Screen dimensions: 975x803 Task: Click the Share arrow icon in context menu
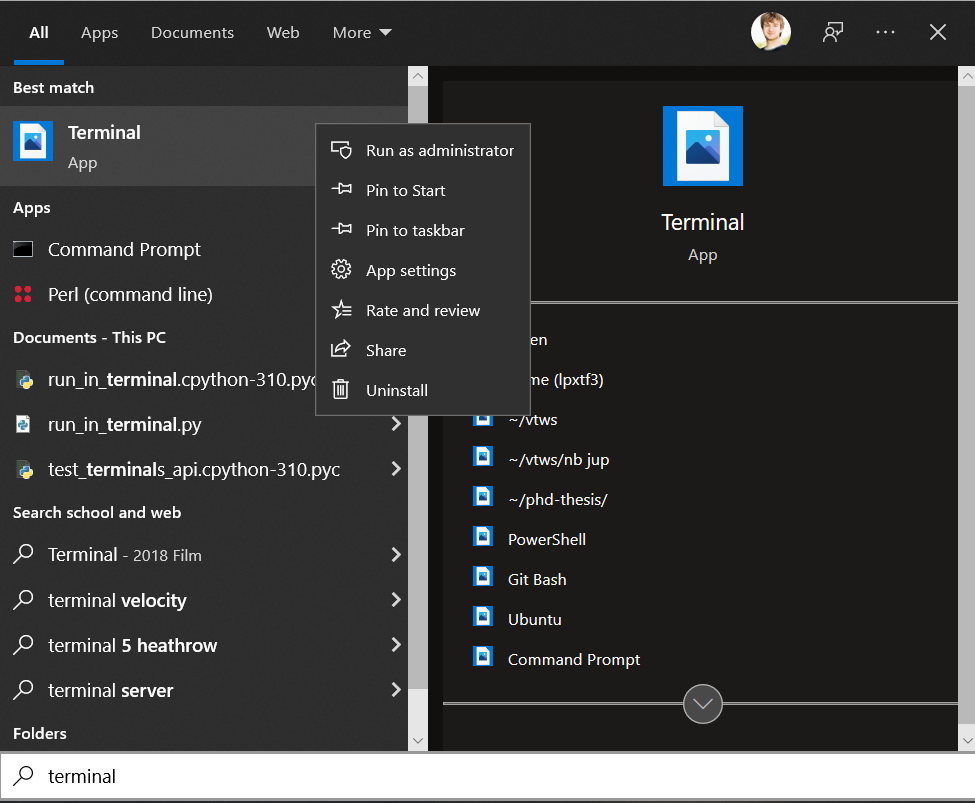[x=340, y=349]
